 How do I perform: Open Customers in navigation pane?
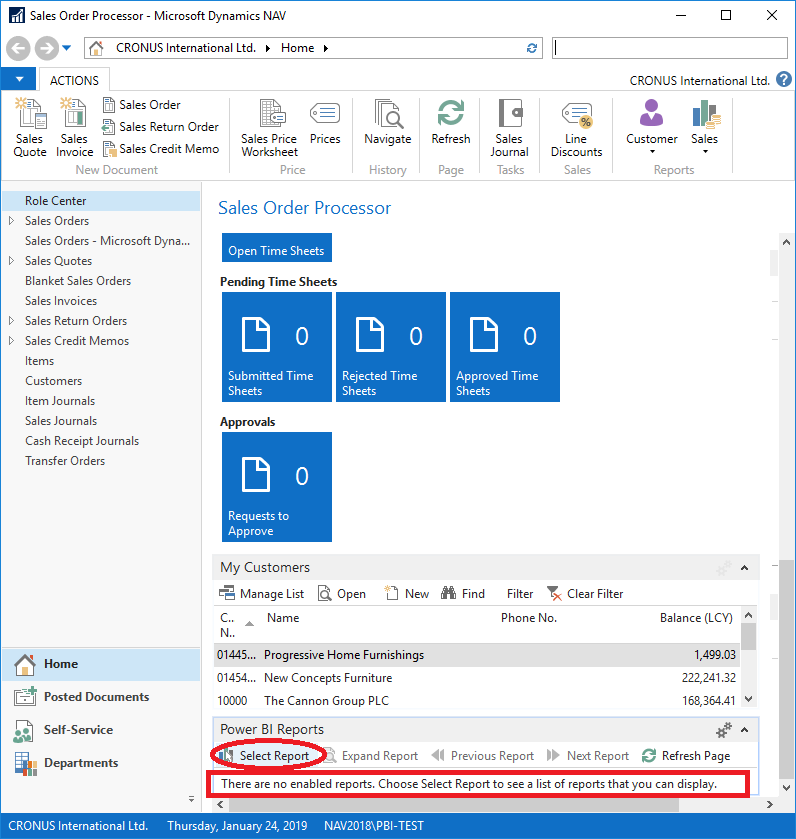pos(53,381)
